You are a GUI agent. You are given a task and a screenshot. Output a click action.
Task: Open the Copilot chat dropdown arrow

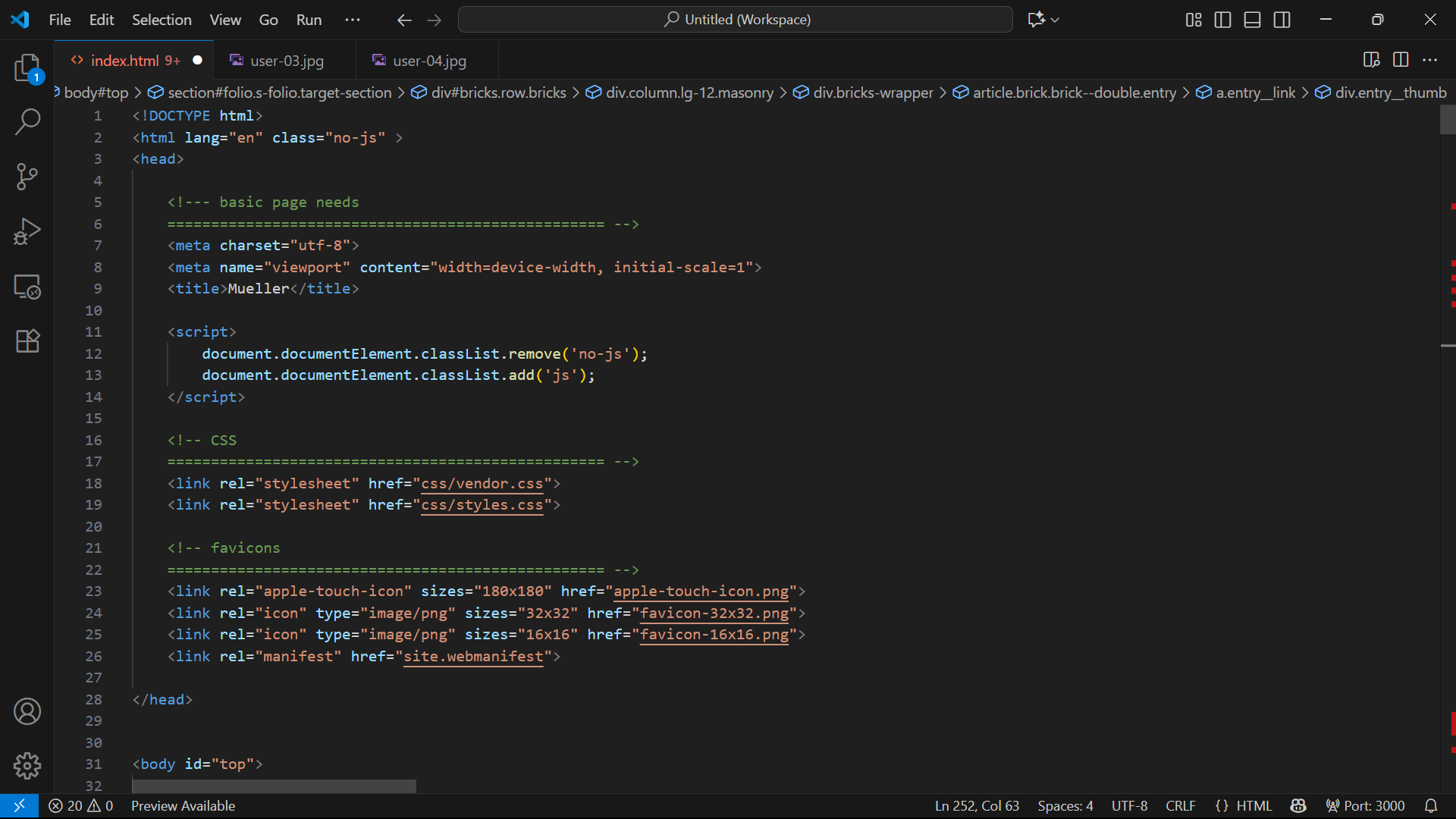1055,20
